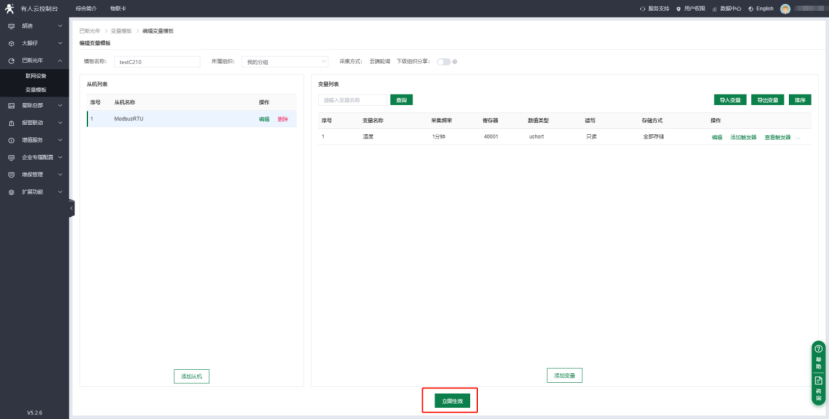Switch language to English

pyautogui.click(x=762, y=8)
